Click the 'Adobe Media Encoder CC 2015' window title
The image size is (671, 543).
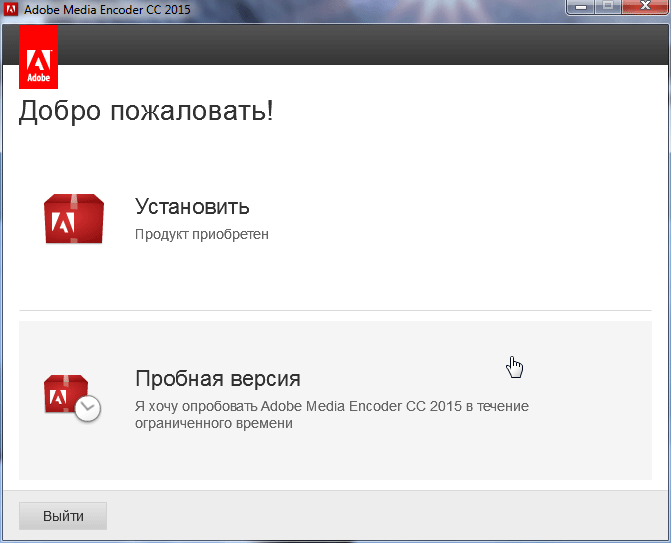click(107, 9)
